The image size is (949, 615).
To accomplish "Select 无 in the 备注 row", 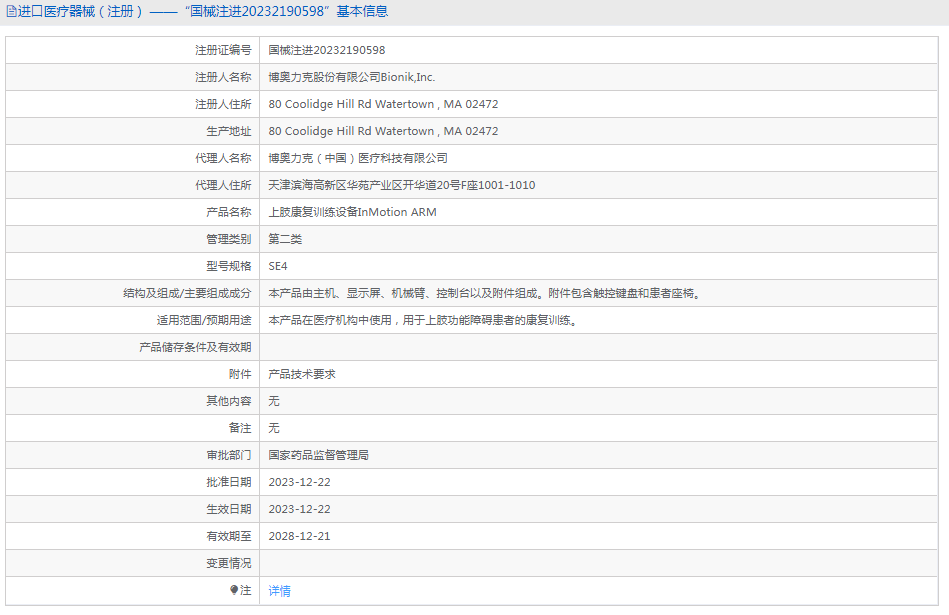I will pyautogui.click(x=274, y=429).
